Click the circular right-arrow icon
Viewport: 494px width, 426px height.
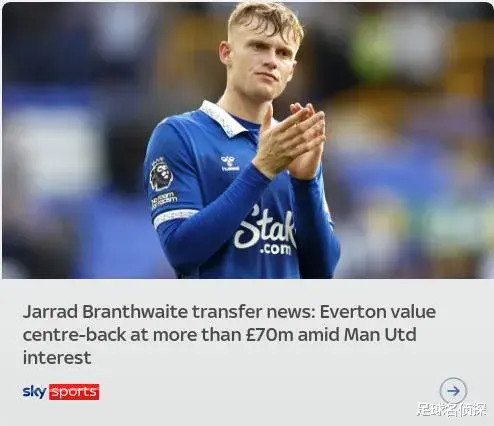click(x=453, y=391)
